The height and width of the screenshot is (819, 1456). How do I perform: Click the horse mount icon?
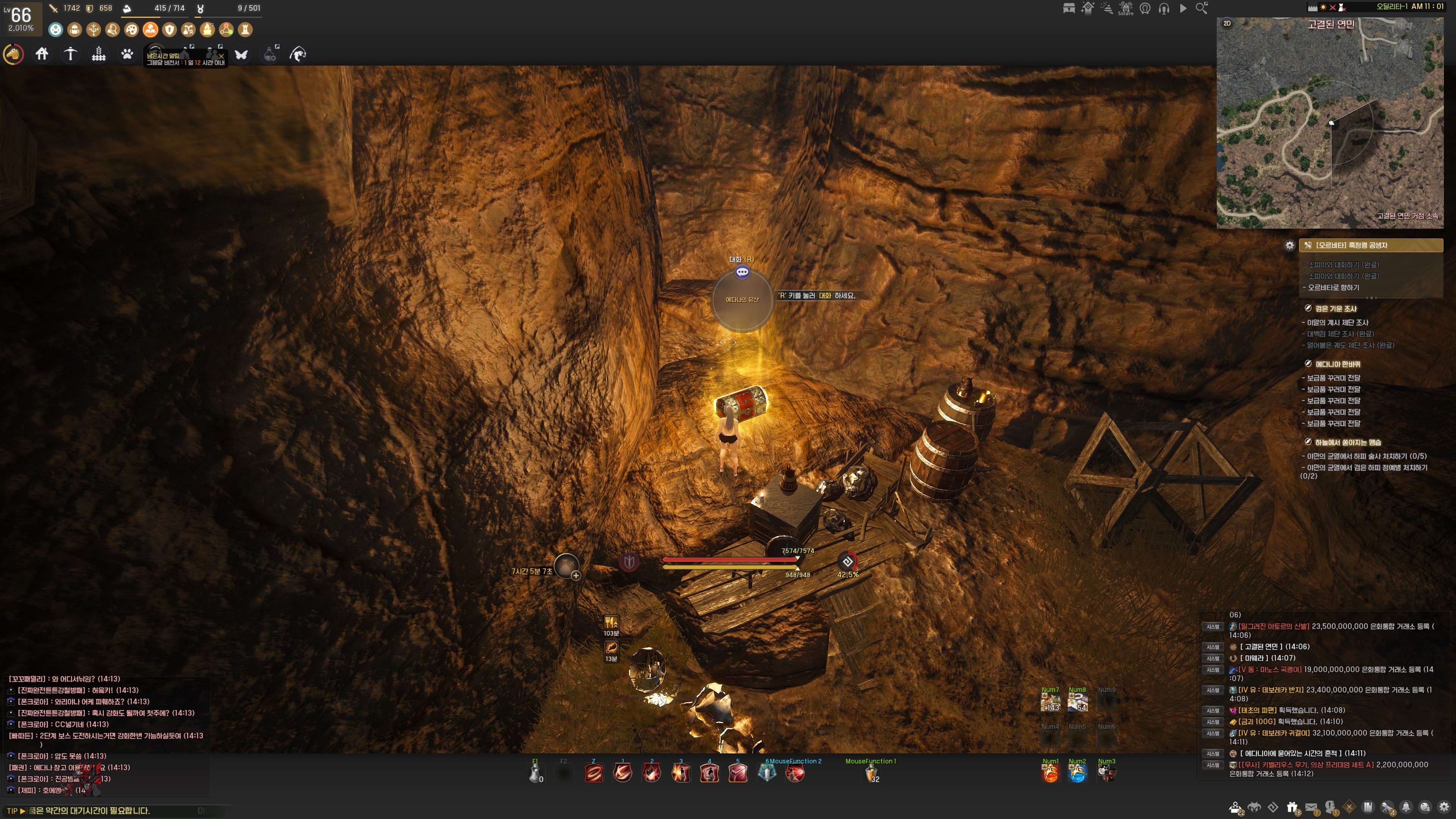tap(13, 54)
